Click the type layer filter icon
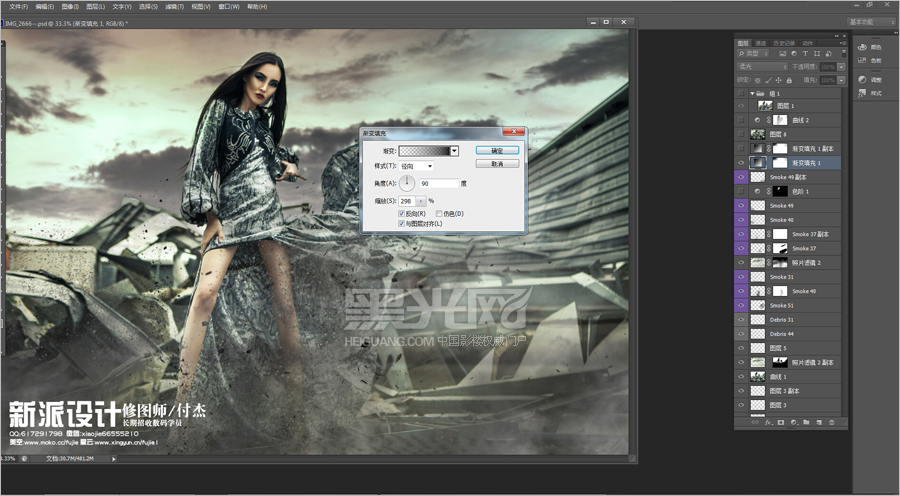Viewport: 900px width, 496px height. click(x=805, y=53)
